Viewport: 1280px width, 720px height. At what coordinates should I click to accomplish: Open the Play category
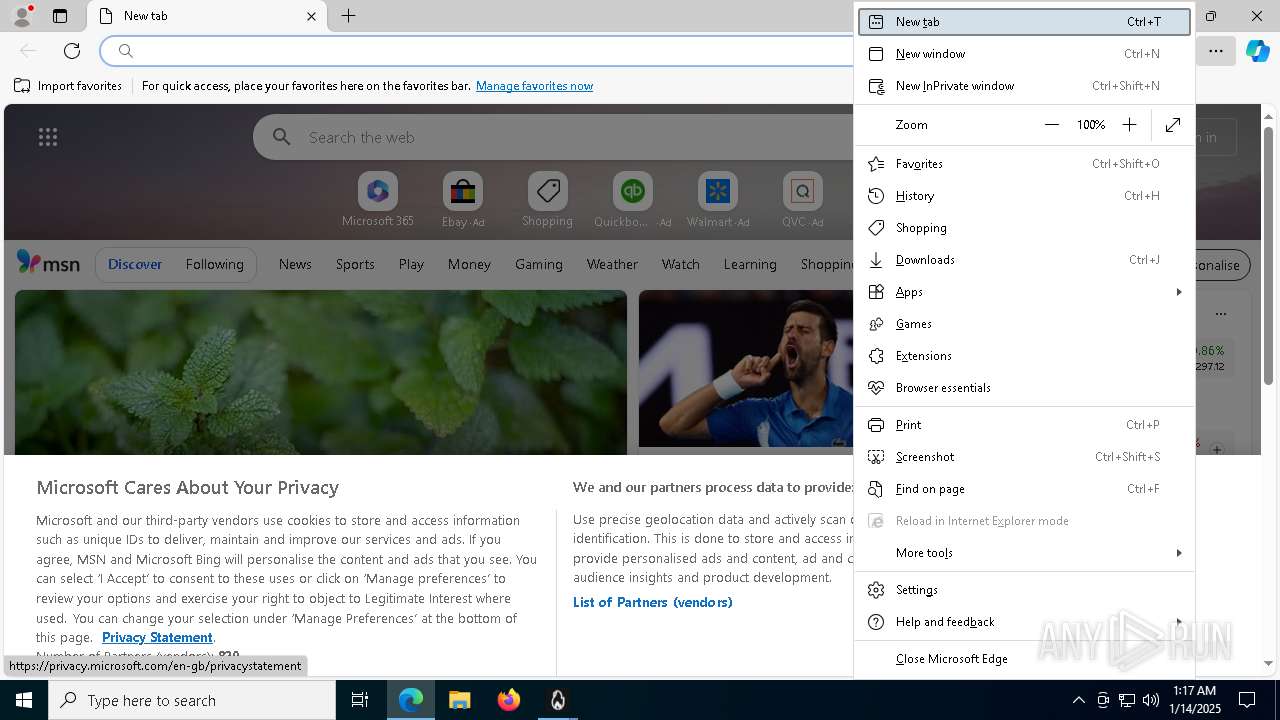point(411,264)
